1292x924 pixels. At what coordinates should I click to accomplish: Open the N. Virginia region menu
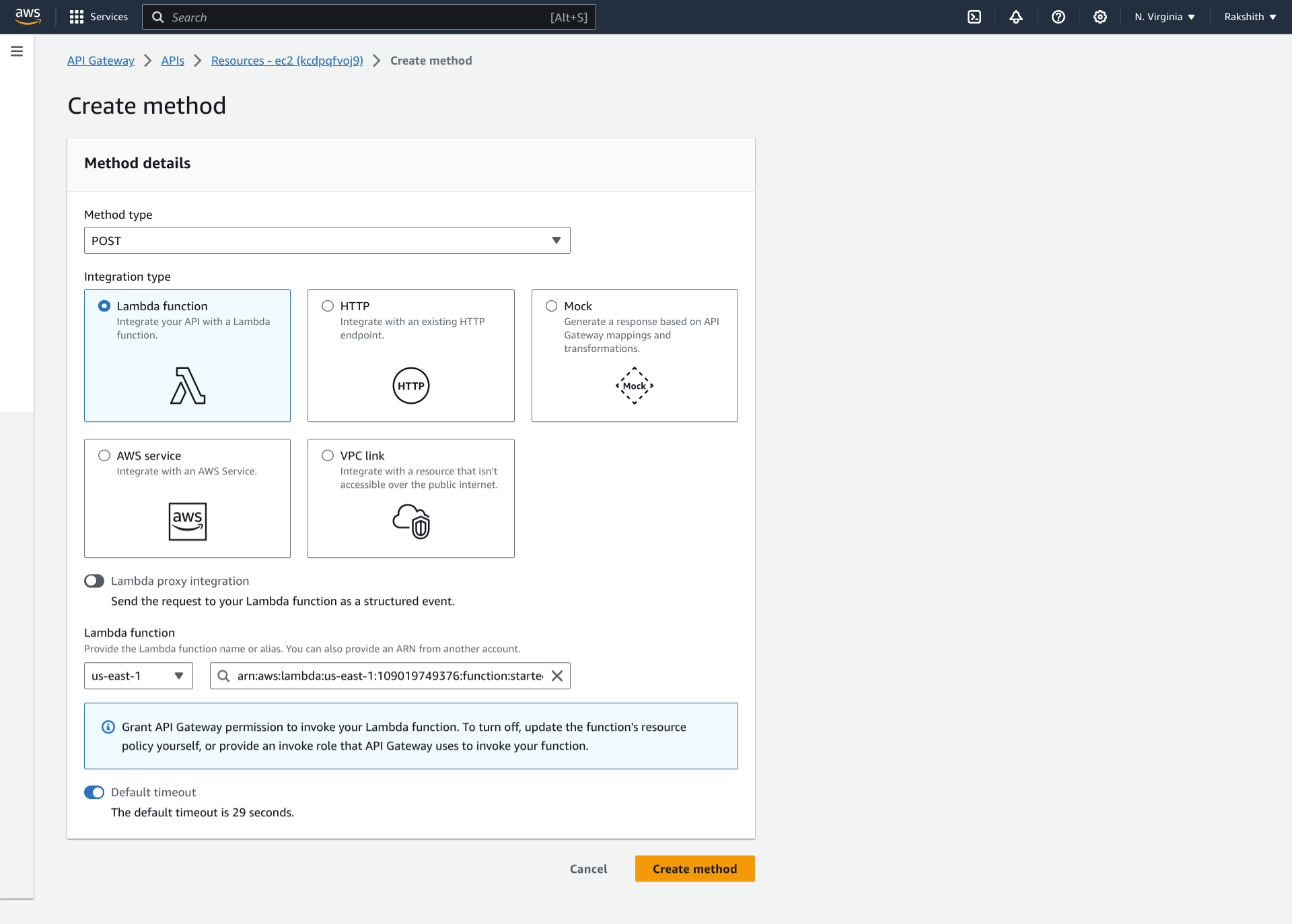click(1165, 17)
